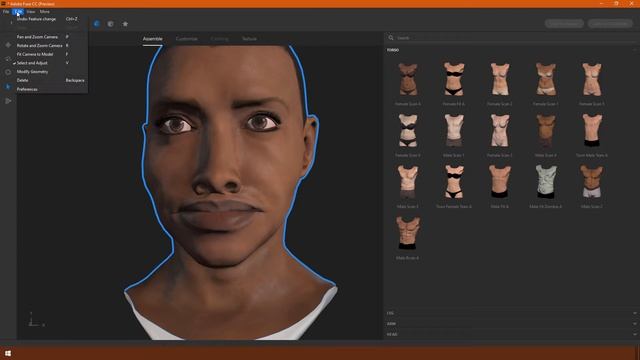
Task: Select the Pan and Zoom Camera tool icon
Action: click(x=8, y=45)
